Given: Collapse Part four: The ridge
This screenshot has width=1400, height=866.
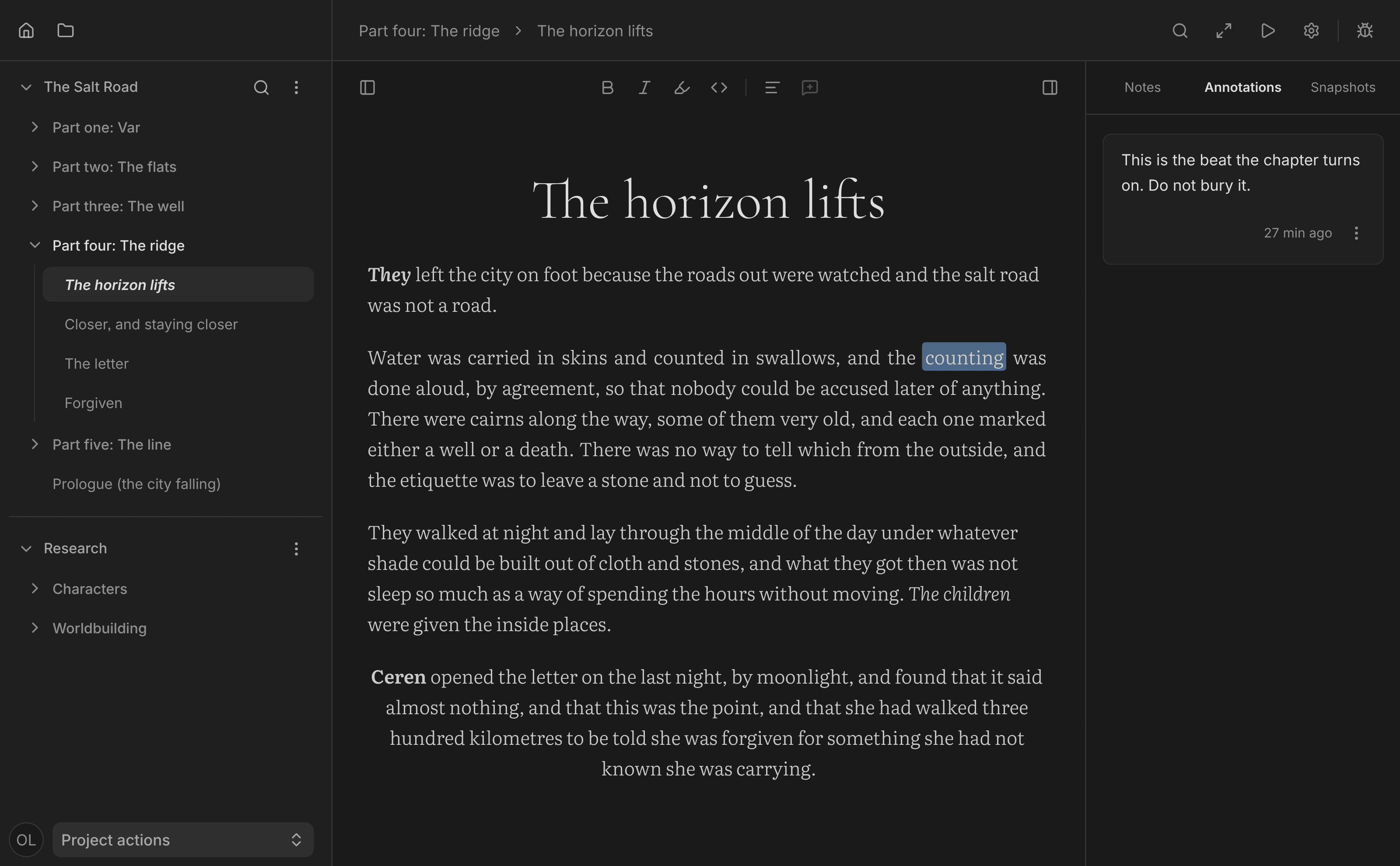Looking at the screenshot, I should (35, 245).
